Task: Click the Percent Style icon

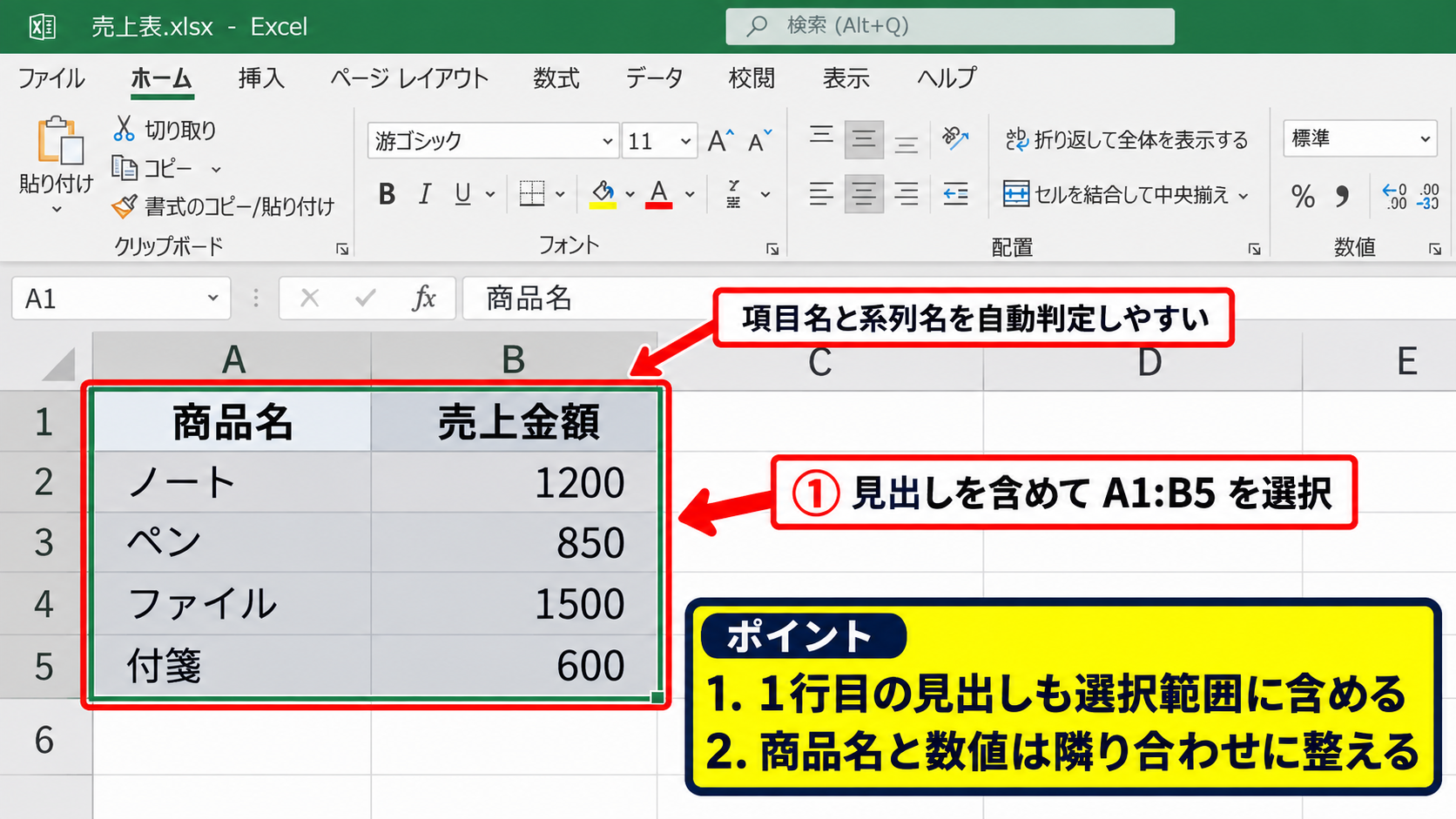Action: 1303,196
